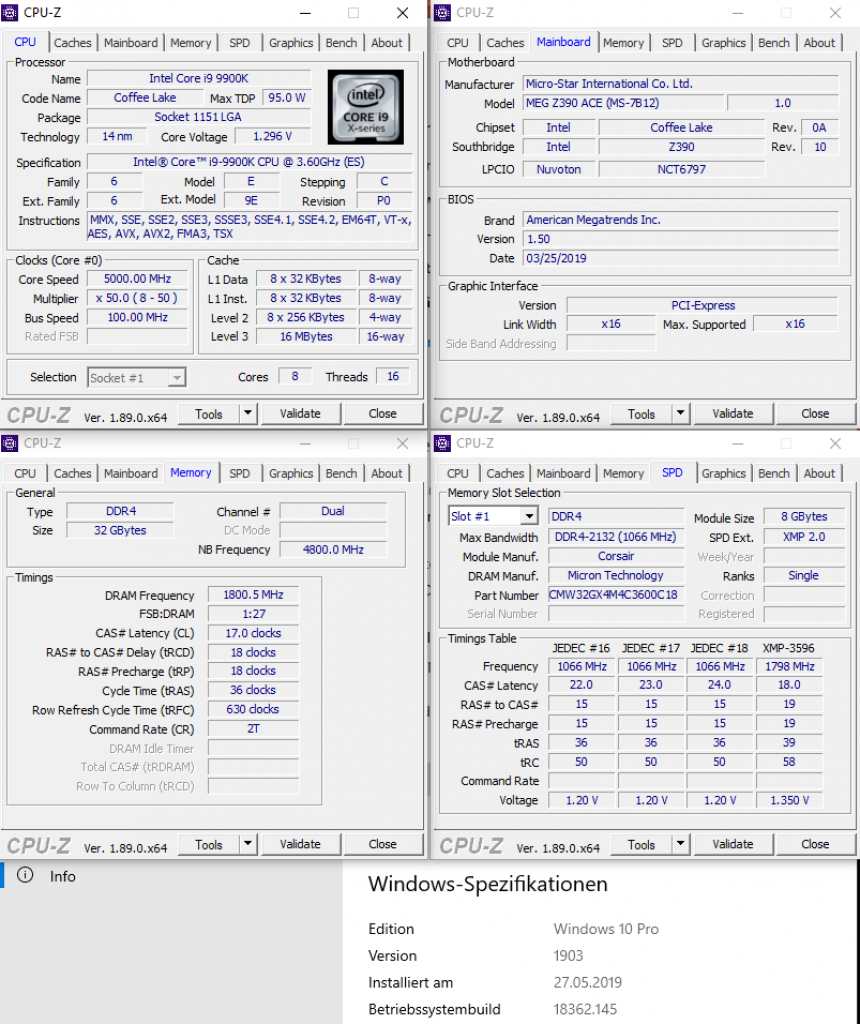Click the BIOS date value 03/25/2019
The image size is (860, 1024).
[680, 258]
